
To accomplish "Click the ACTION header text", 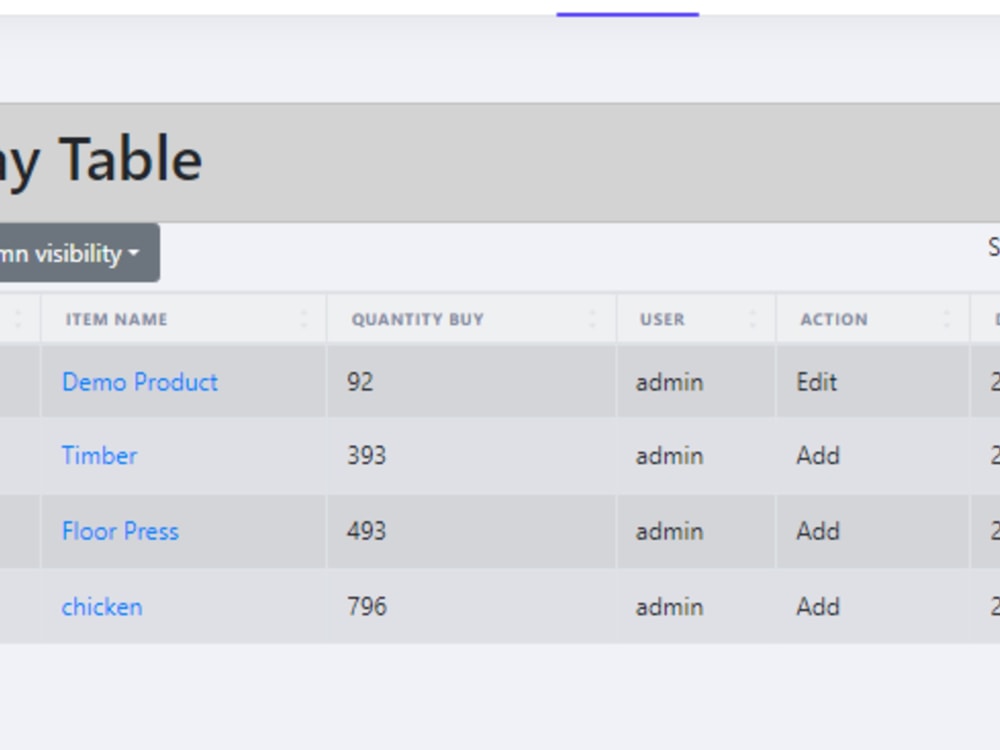I will (834, 319).
